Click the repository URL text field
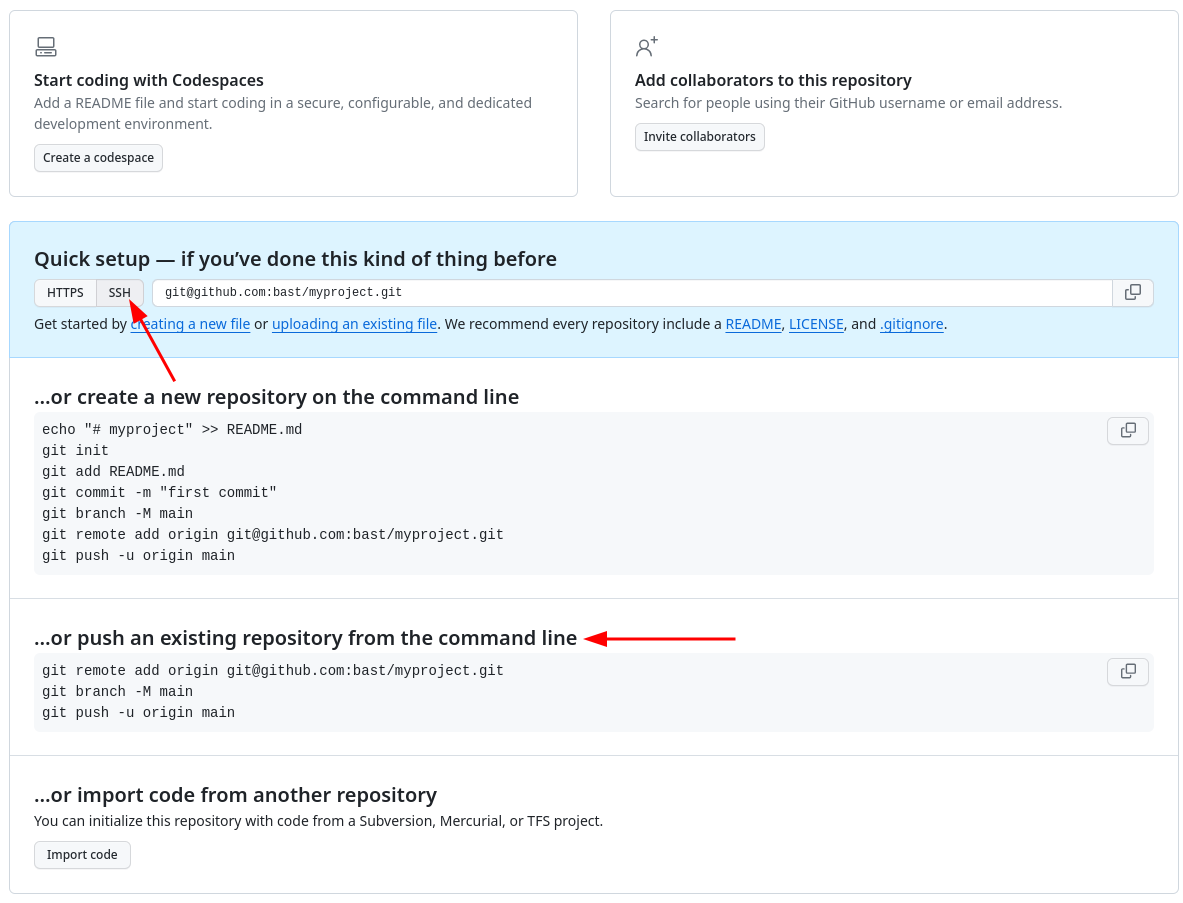Screen dimensions: 1183x903 (631, 293)
